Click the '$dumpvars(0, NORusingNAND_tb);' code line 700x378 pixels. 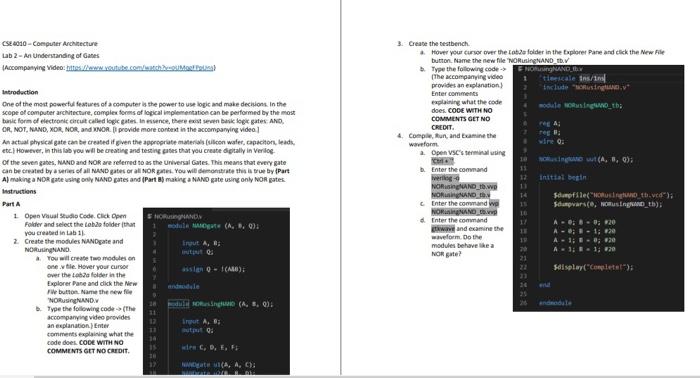608,204
